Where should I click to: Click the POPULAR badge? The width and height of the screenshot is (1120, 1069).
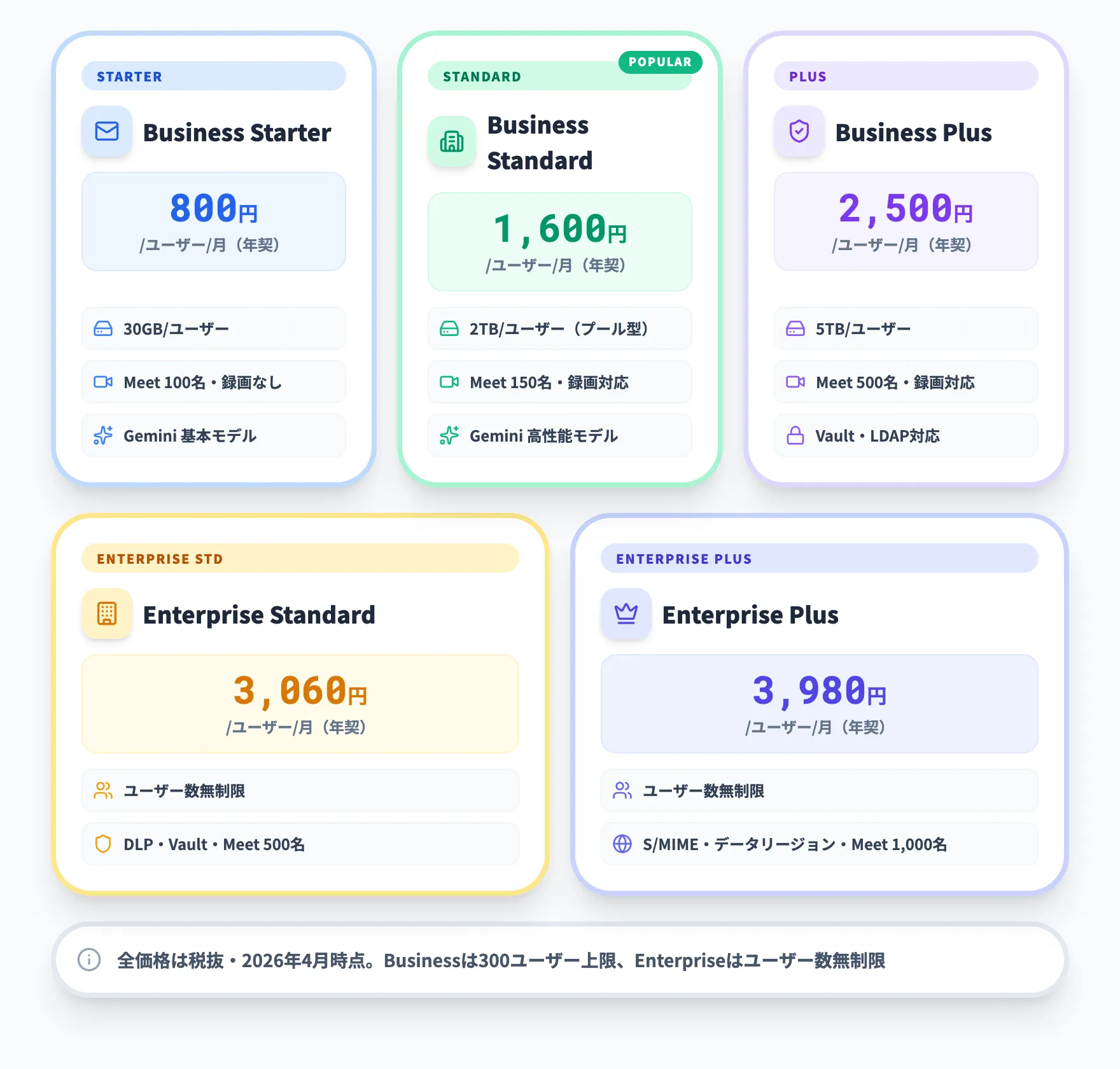click(x=660, y=62)
